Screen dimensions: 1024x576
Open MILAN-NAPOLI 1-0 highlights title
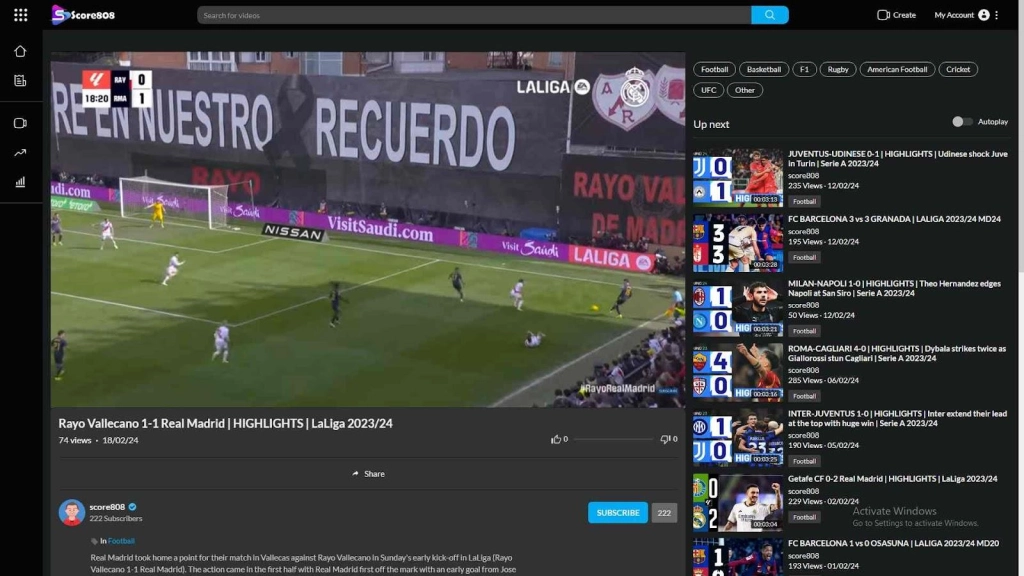coord(894,288)
